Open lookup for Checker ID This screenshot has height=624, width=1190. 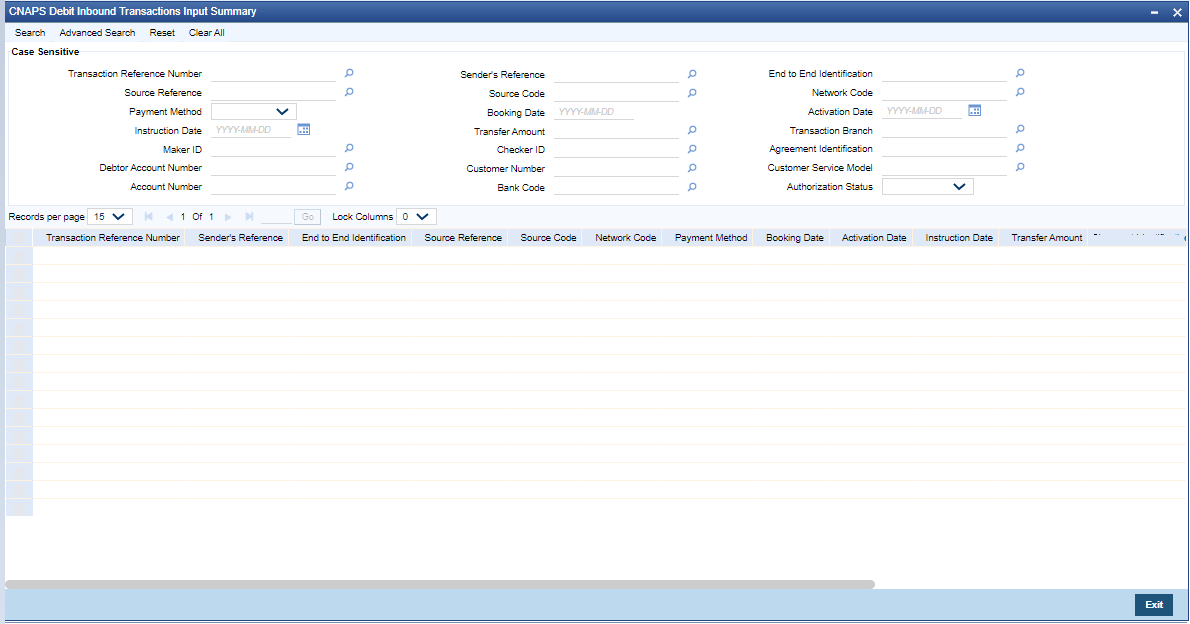[x=692, y=149]
